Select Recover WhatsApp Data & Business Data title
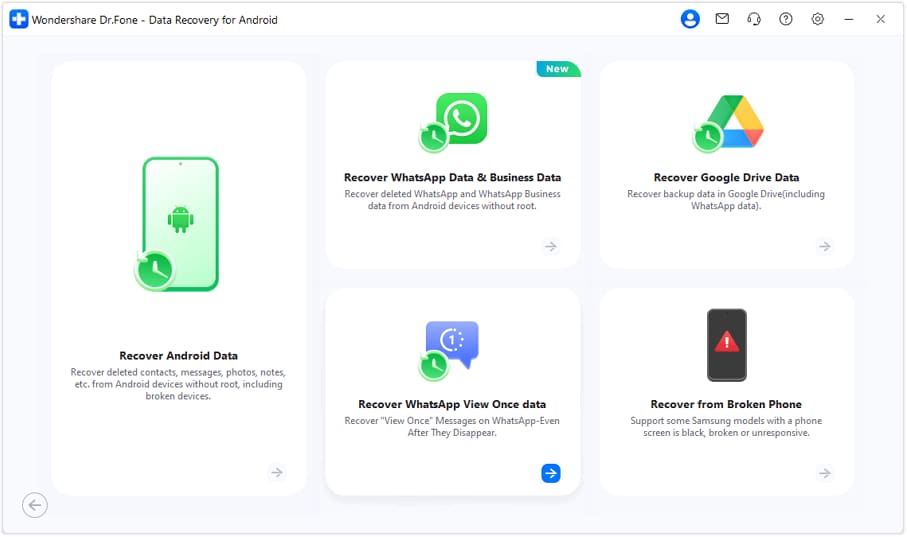This screenshot has width=907, height=537. 452,178
